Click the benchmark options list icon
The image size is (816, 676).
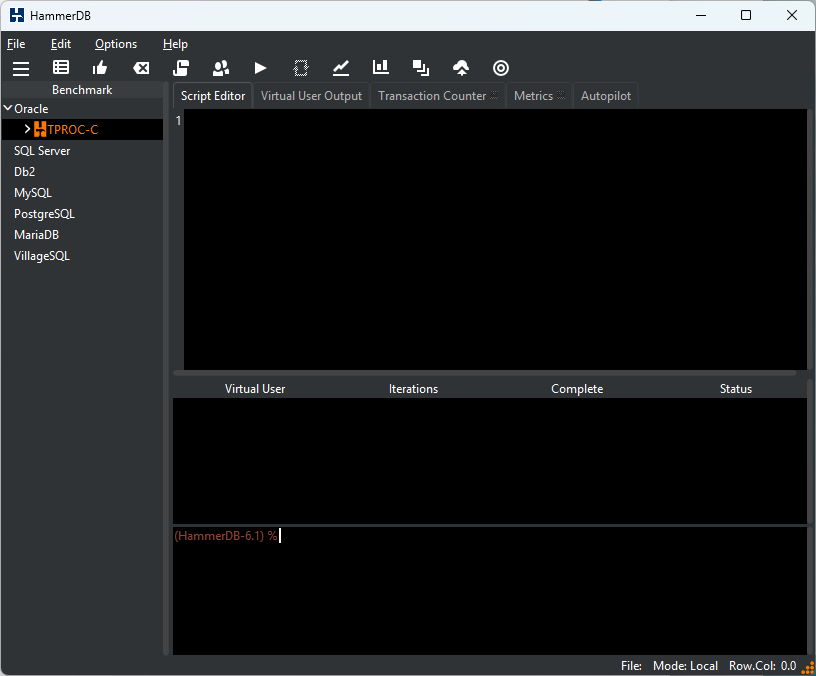(x=61, y=68)
